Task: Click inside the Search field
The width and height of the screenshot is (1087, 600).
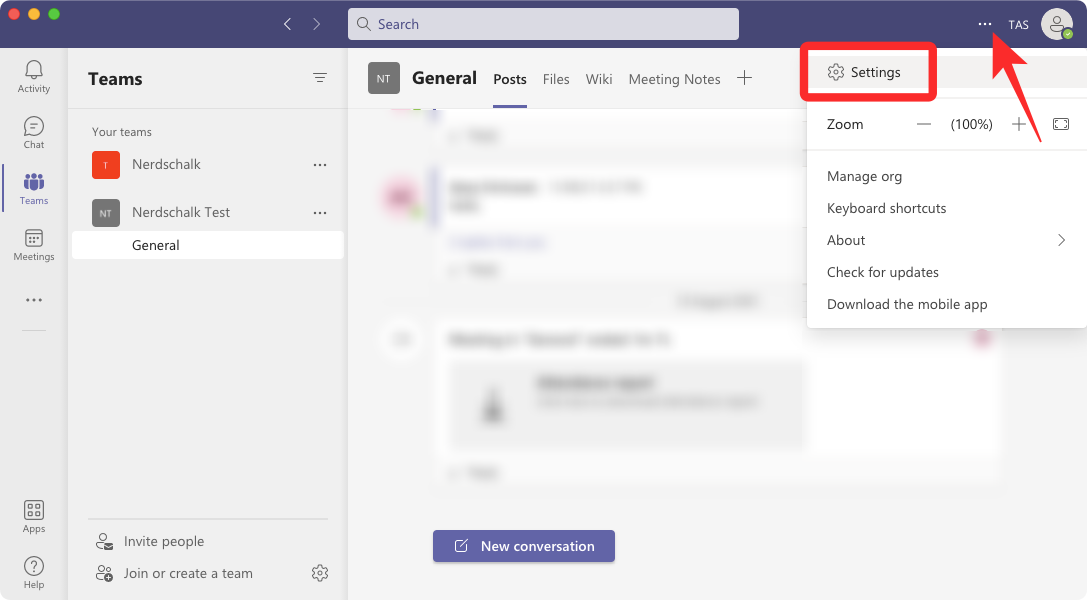Action: 543,23
